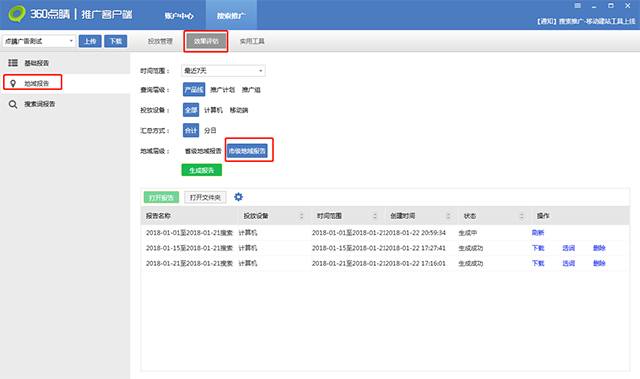Screen dimensions: 640x379
Task: Click 计算机 cell in the 20:59:34 row
Action: coord(248,233)
